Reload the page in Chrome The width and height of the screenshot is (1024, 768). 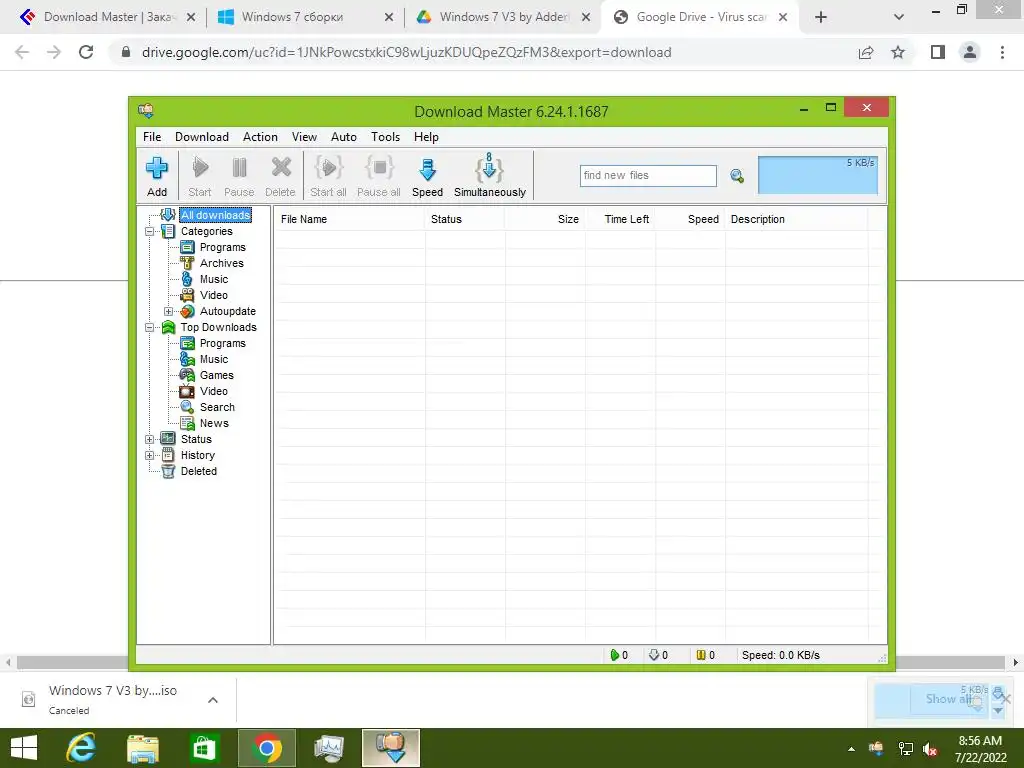86,52
